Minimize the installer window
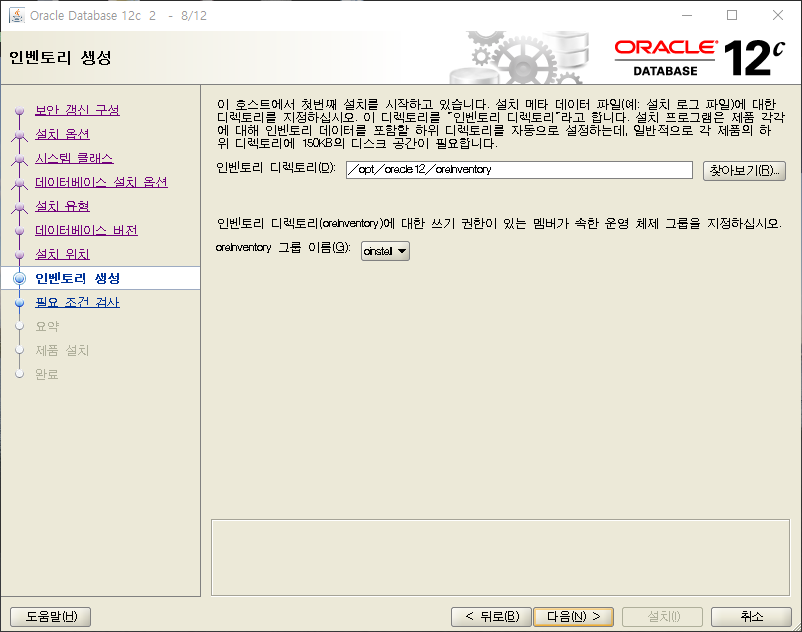 [687, 15]
